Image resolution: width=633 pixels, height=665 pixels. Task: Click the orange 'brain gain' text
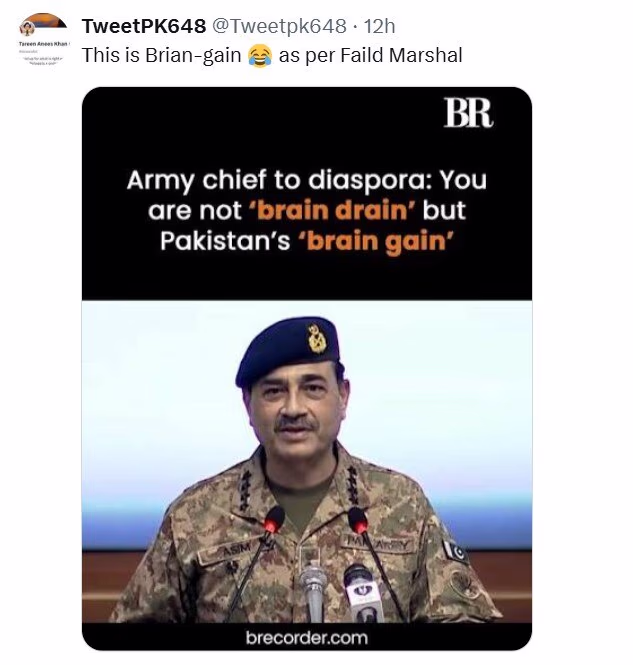coord(376,242)
